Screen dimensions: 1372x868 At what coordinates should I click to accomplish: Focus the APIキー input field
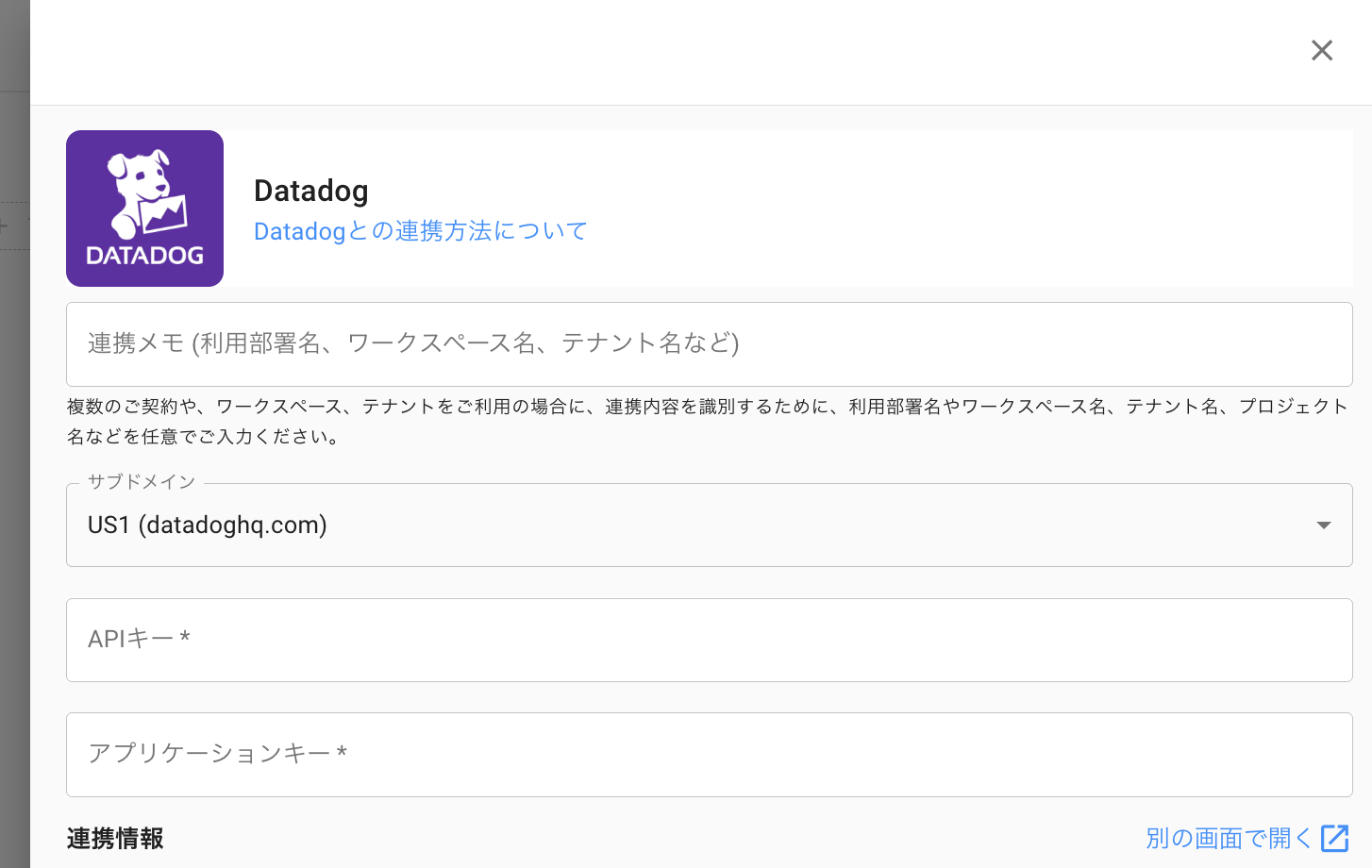point(708,640)
